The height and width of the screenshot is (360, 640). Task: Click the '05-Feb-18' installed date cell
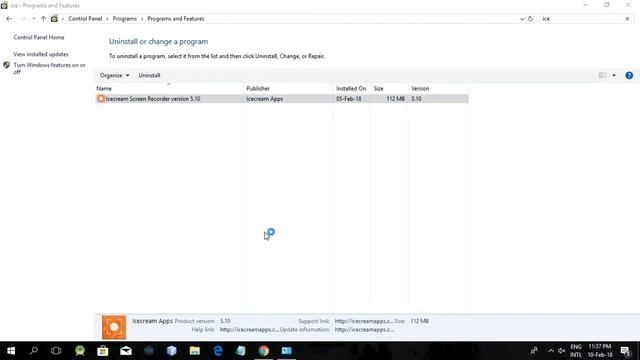pos(349,99)
